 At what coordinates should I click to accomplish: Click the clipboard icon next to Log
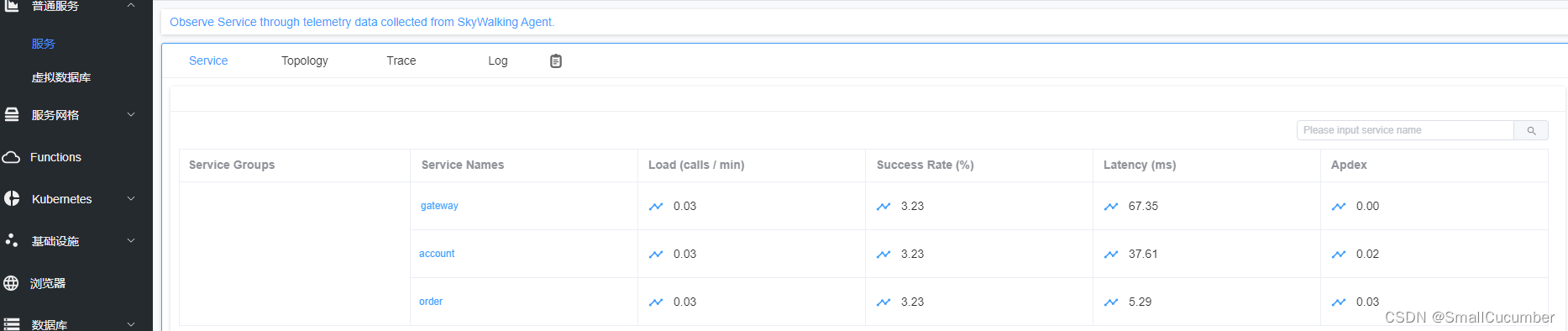tap(556, 60)
